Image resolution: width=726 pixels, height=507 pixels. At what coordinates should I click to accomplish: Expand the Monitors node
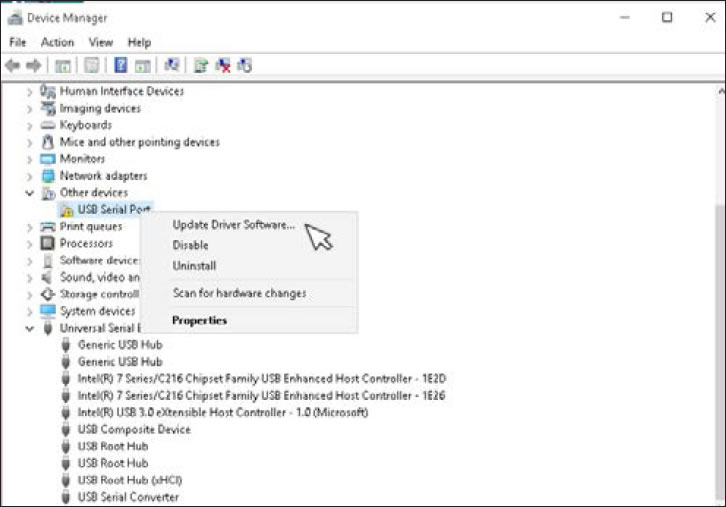coord(29,159)
